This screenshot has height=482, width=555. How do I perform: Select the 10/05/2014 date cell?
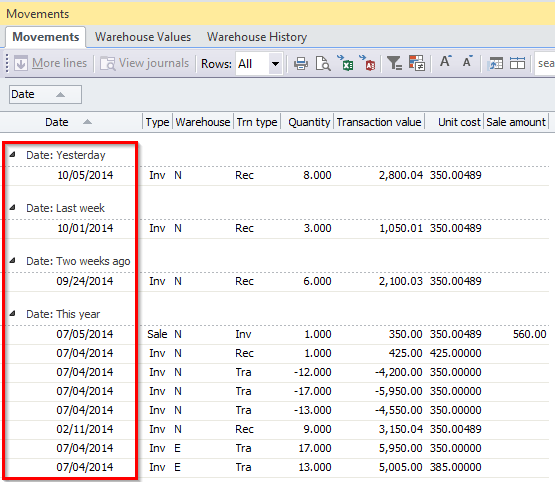85,175
